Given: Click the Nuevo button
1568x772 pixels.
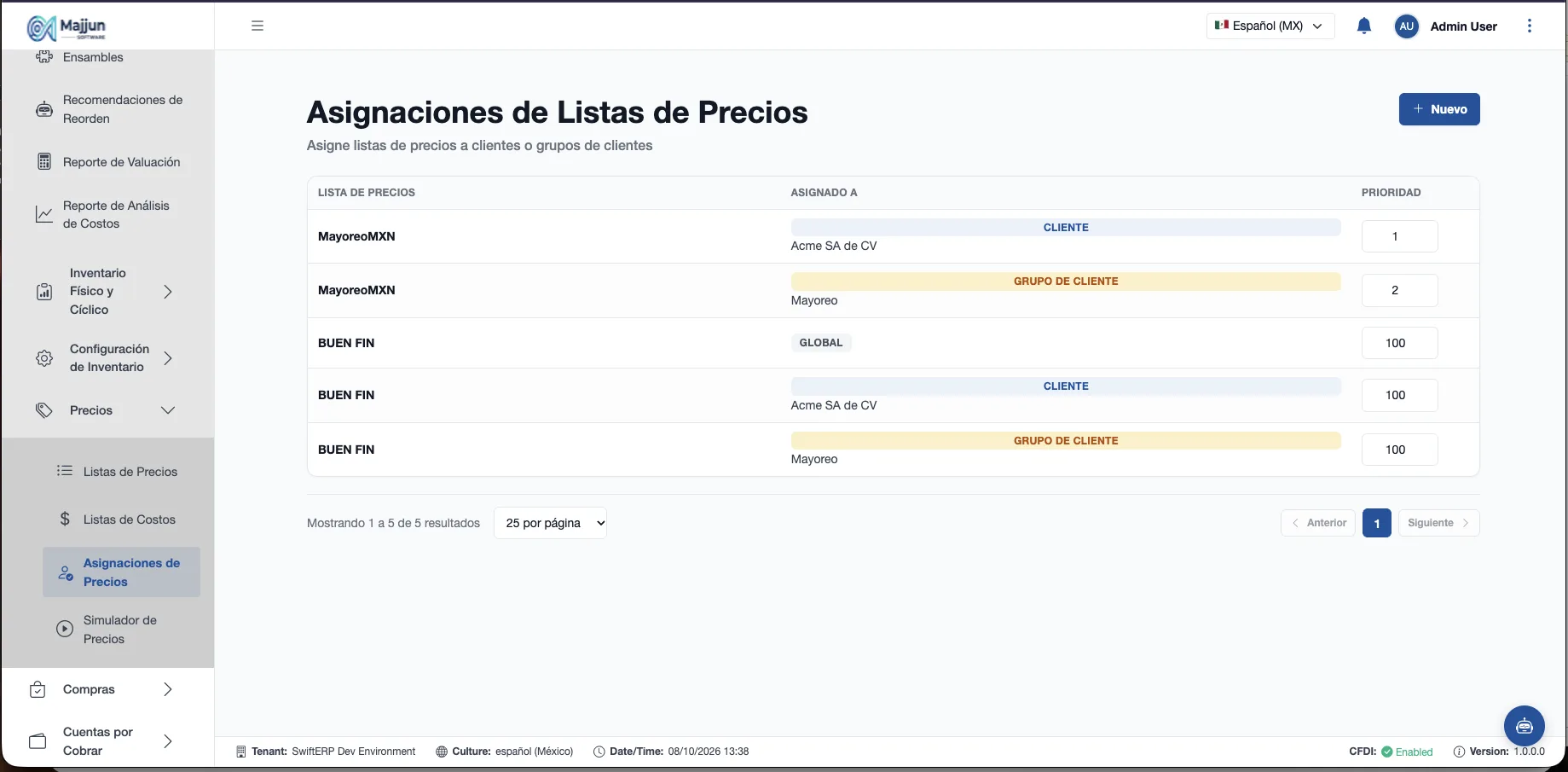Looking at the screenshot, I should [x=1439, y=109].
